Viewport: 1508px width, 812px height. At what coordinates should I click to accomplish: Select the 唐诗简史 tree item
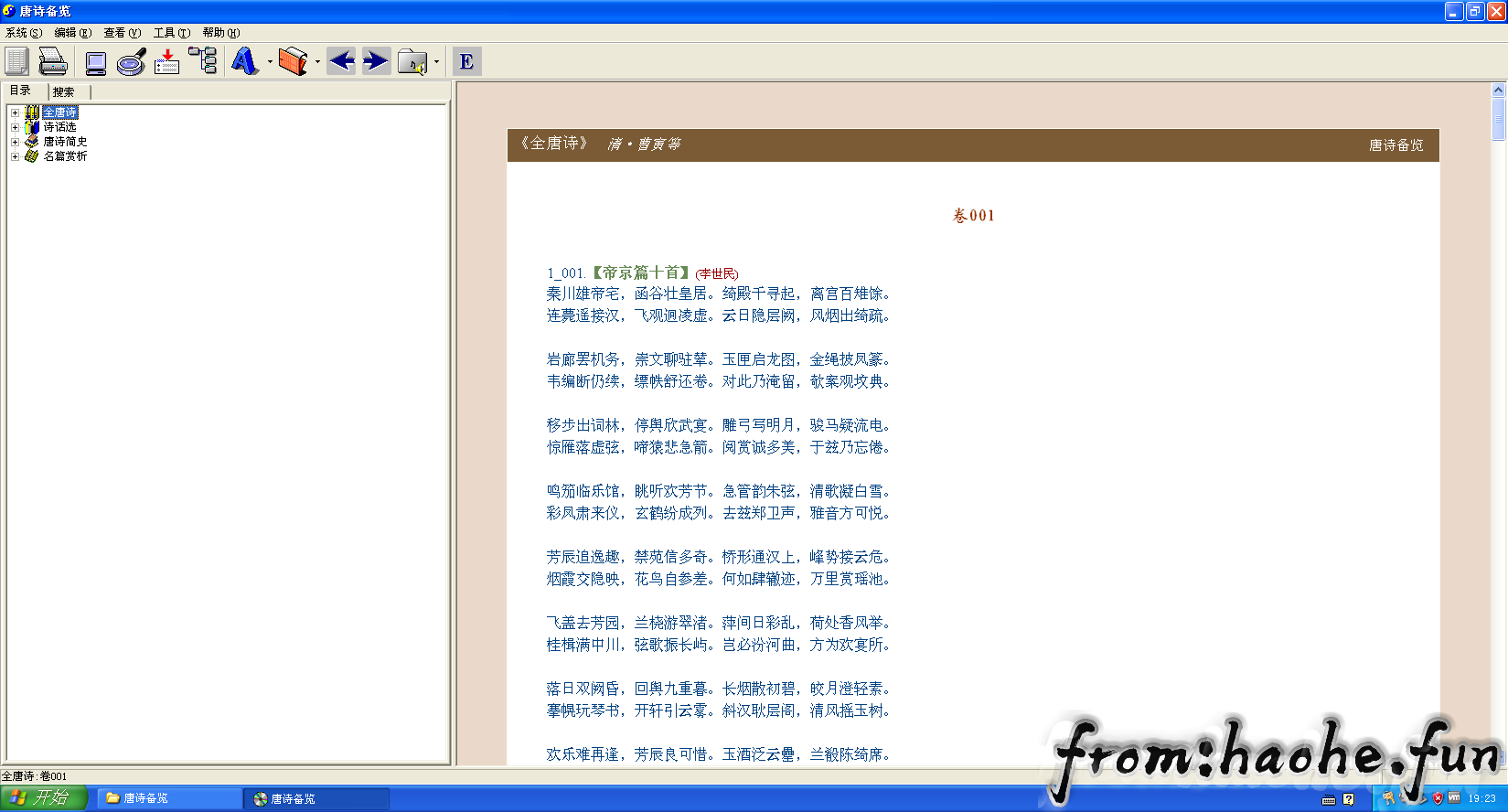click(66, 142)
